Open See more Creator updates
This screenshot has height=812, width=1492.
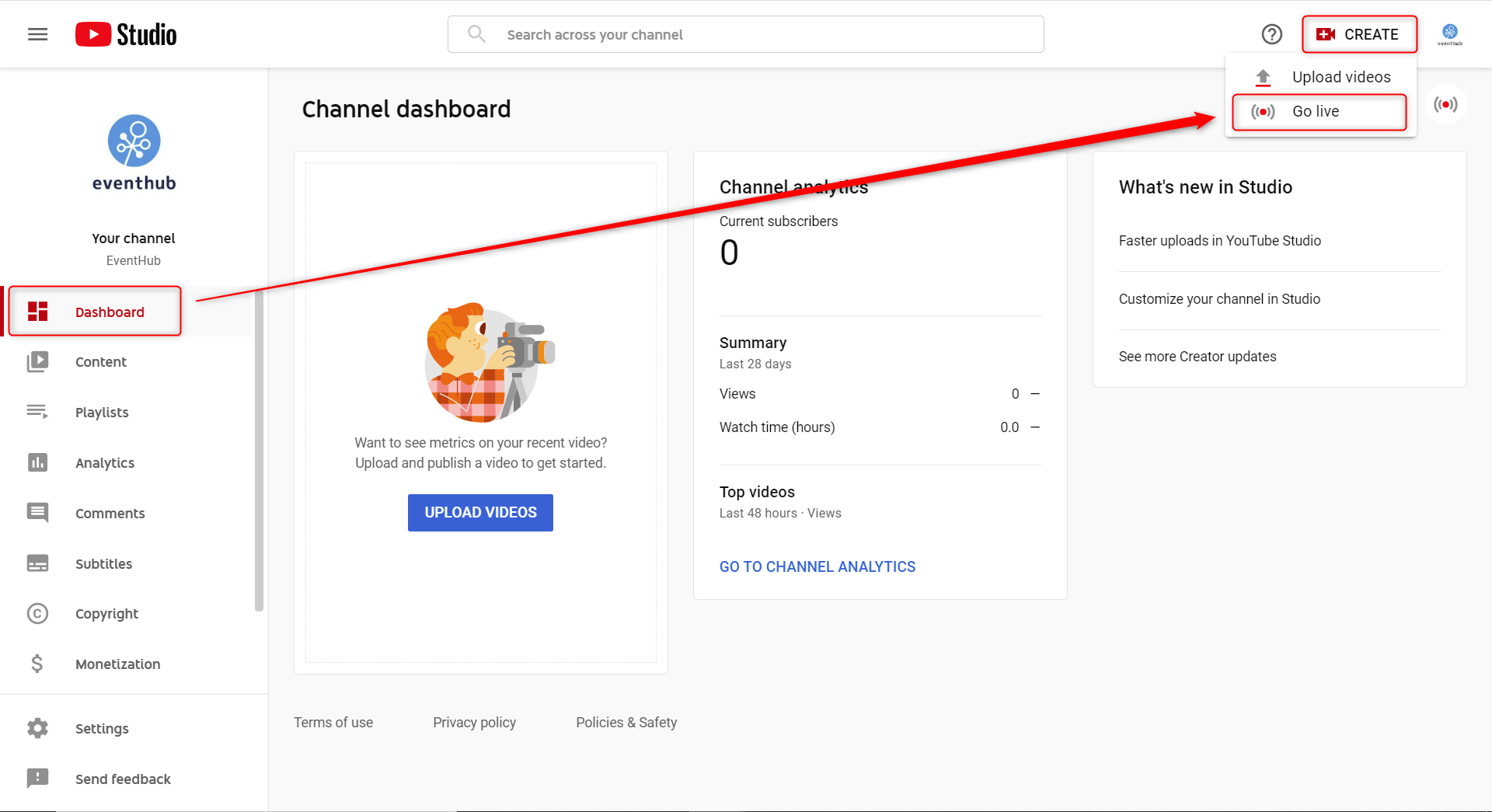1197,357
